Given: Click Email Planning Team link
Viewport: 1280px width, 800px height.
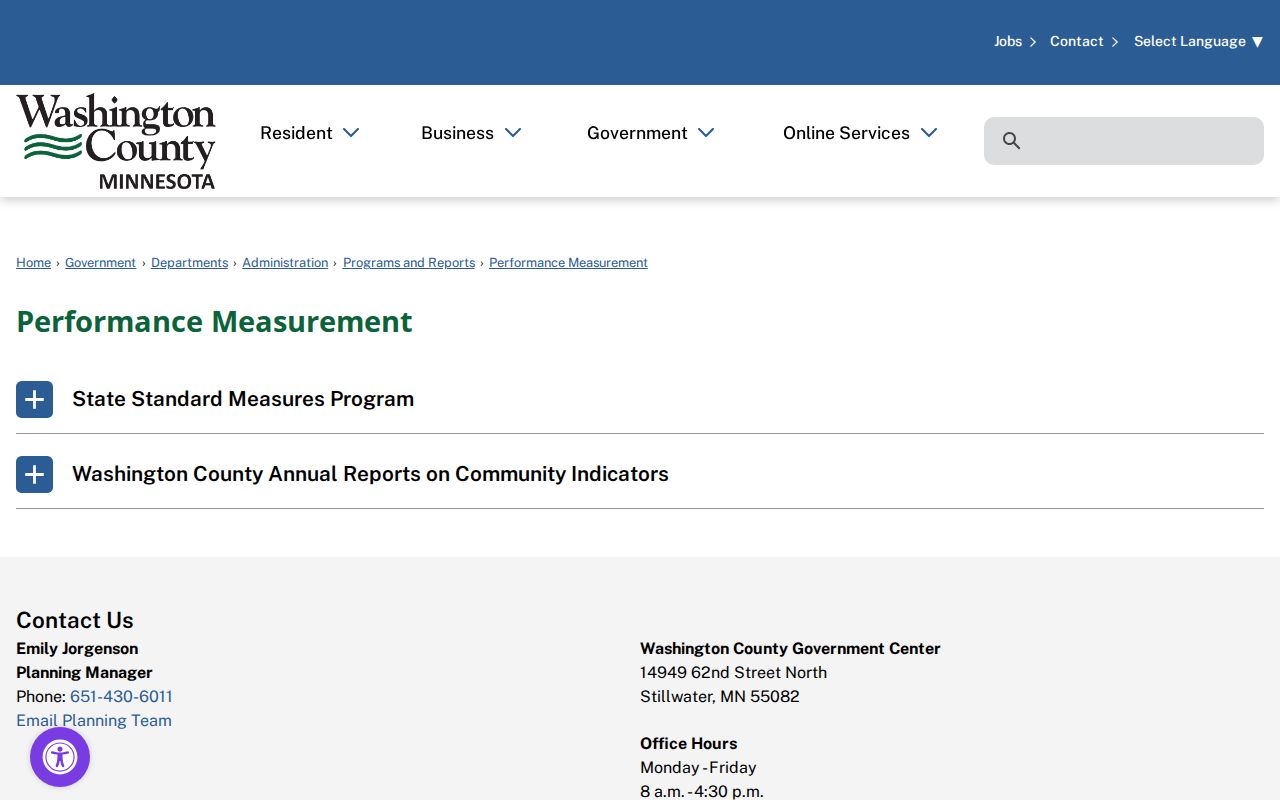Looking at the screenshot, I should pyautogui.click(x=94, y=721).
